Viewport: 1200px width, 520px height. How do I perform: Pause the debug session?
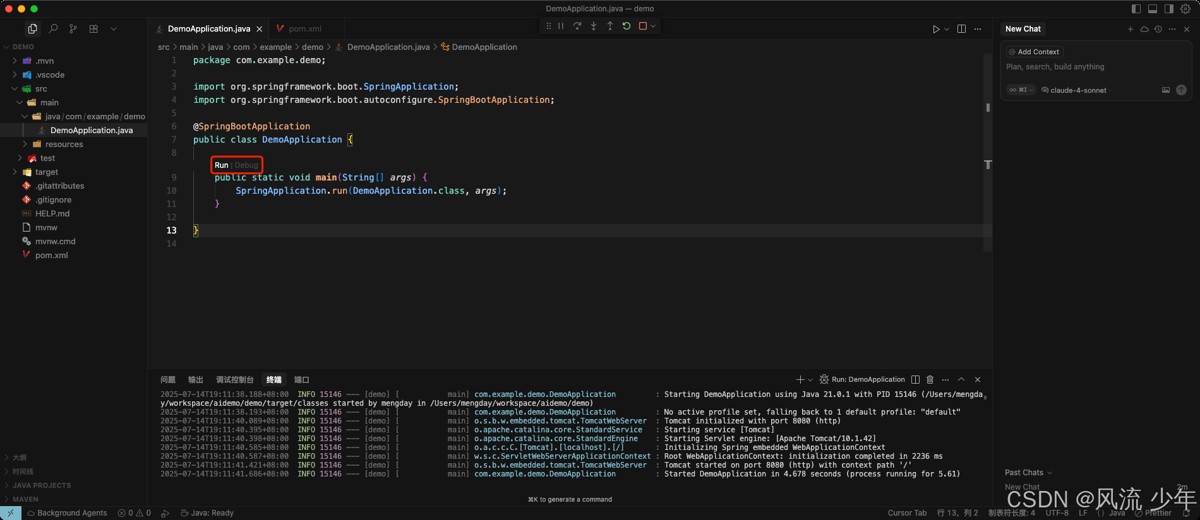(x=560, y=26)
